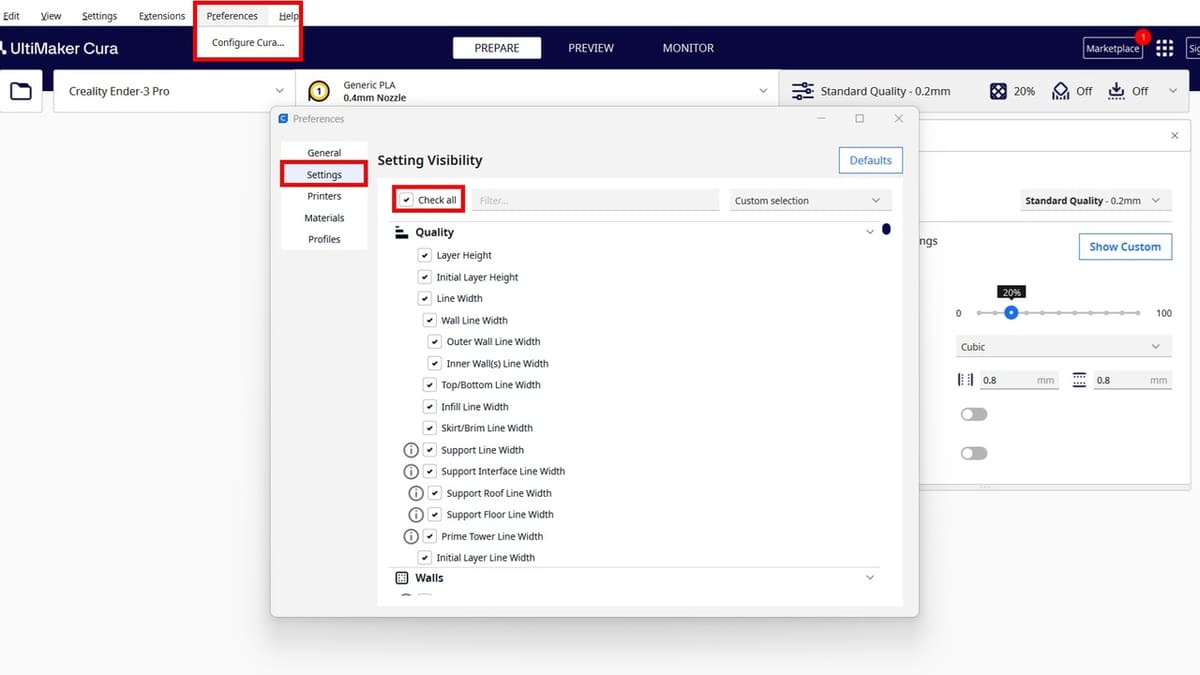Open the Custom selection dropdown
The width and height of the screenshot is (1200, 675).
point(809,200)
